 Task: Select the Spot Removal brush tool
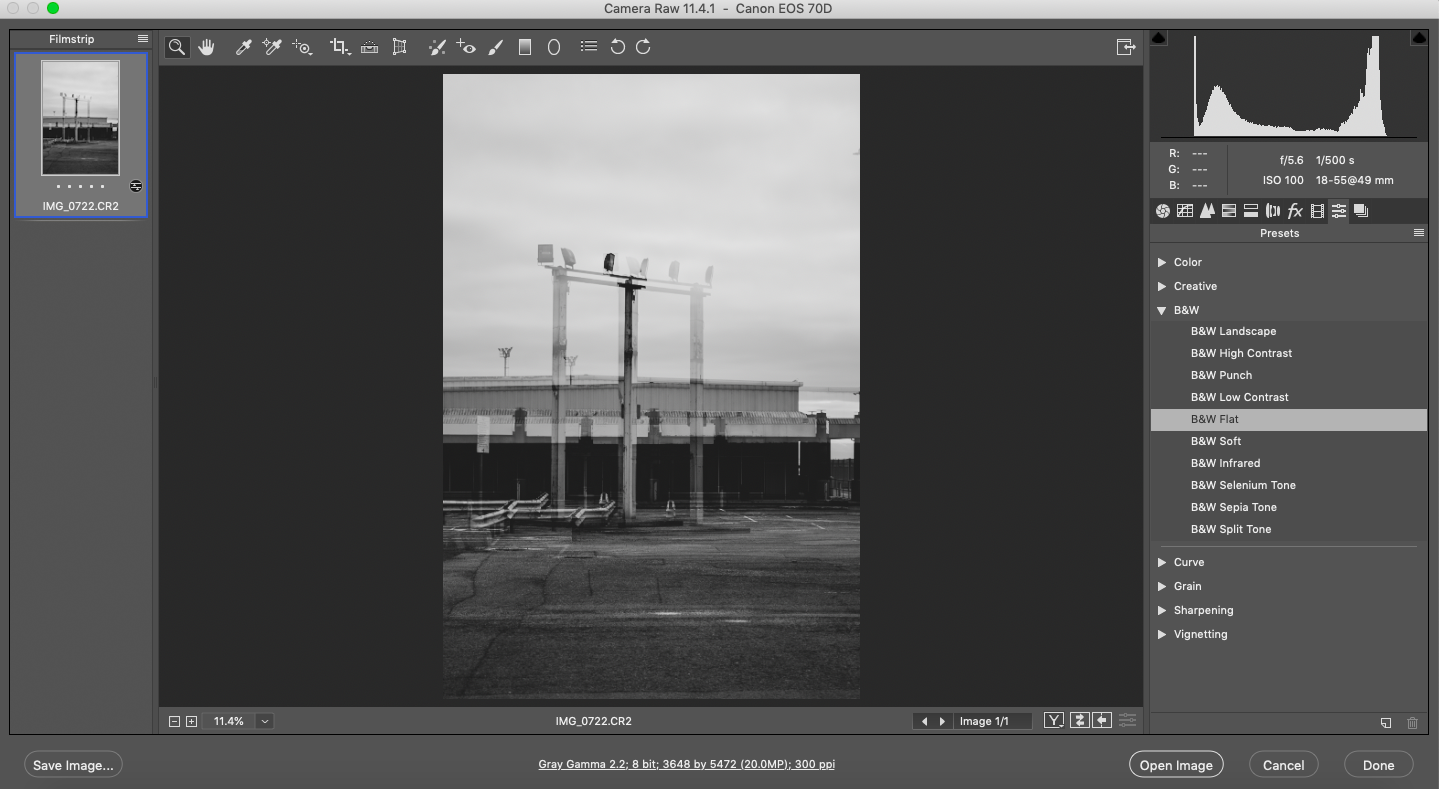coord(436,47)
